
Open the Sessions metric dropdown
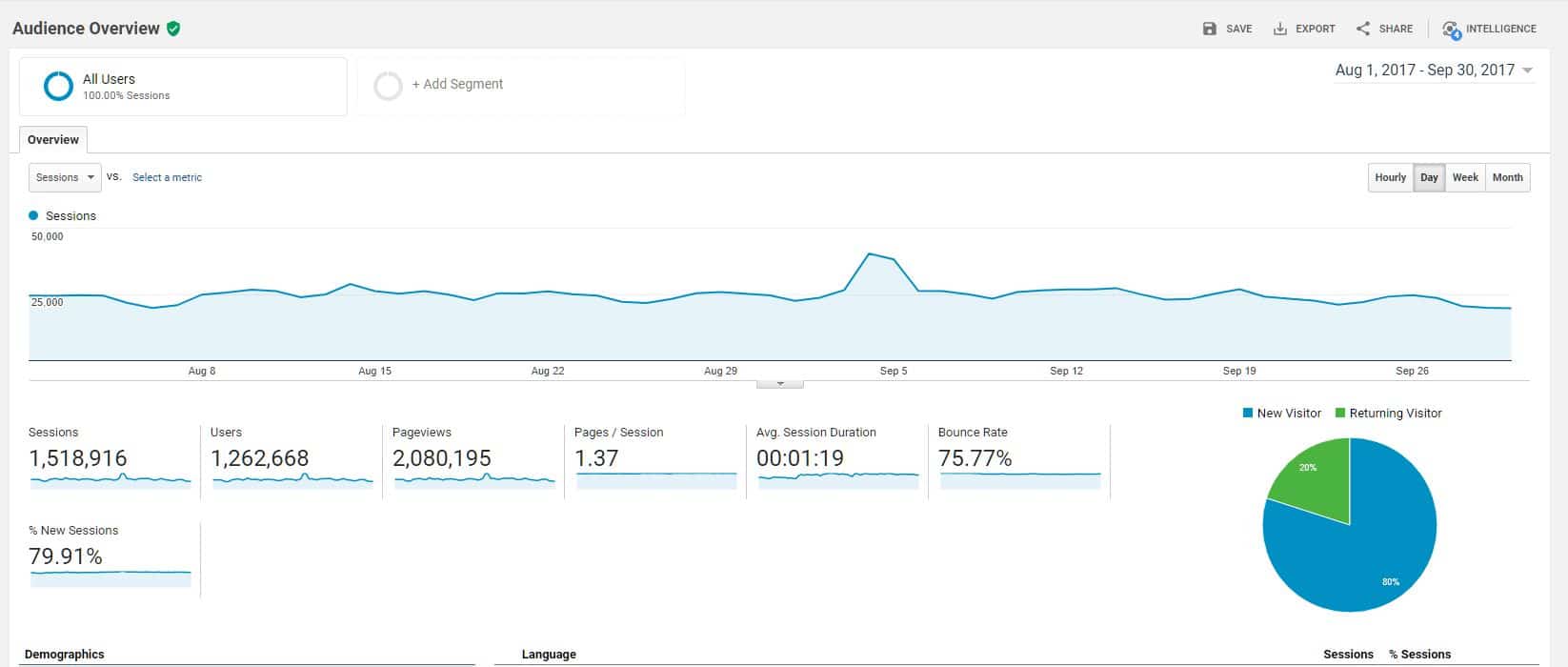[65, 178]
